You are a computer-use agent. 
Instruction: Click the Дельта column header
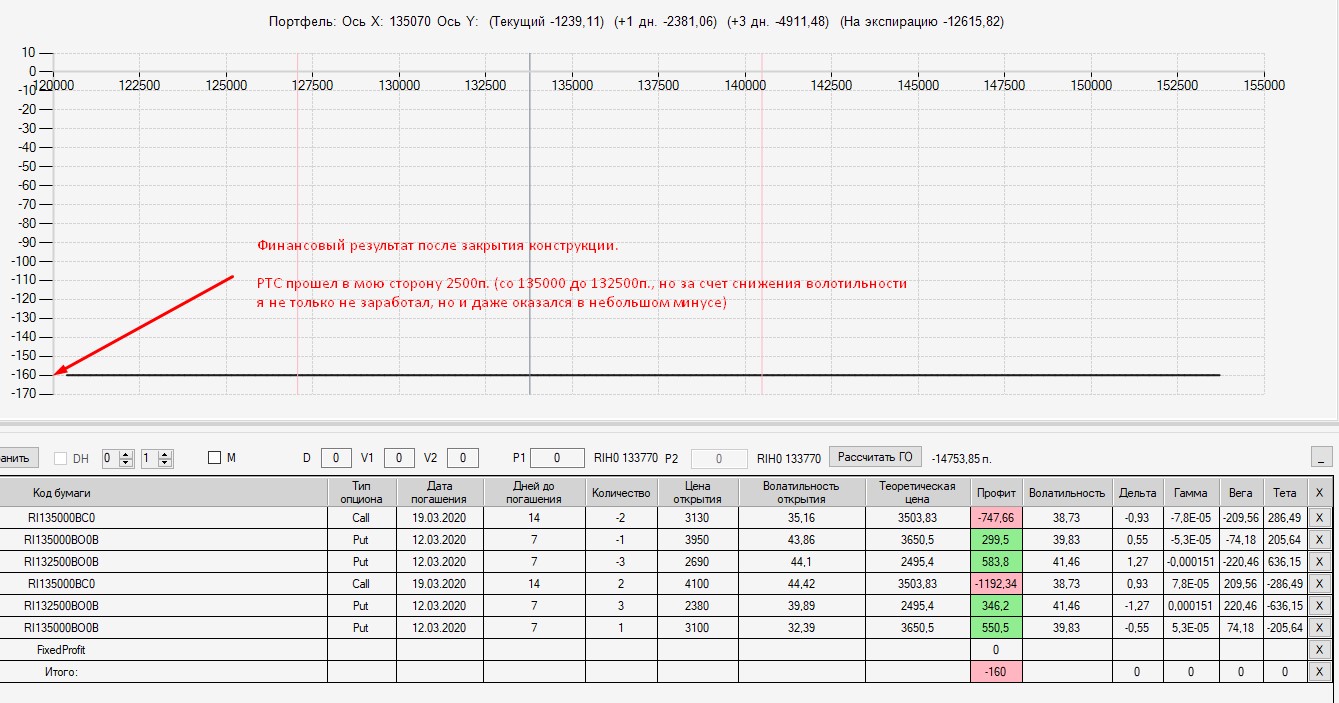pyautogui.click(x=1138, y=492)
